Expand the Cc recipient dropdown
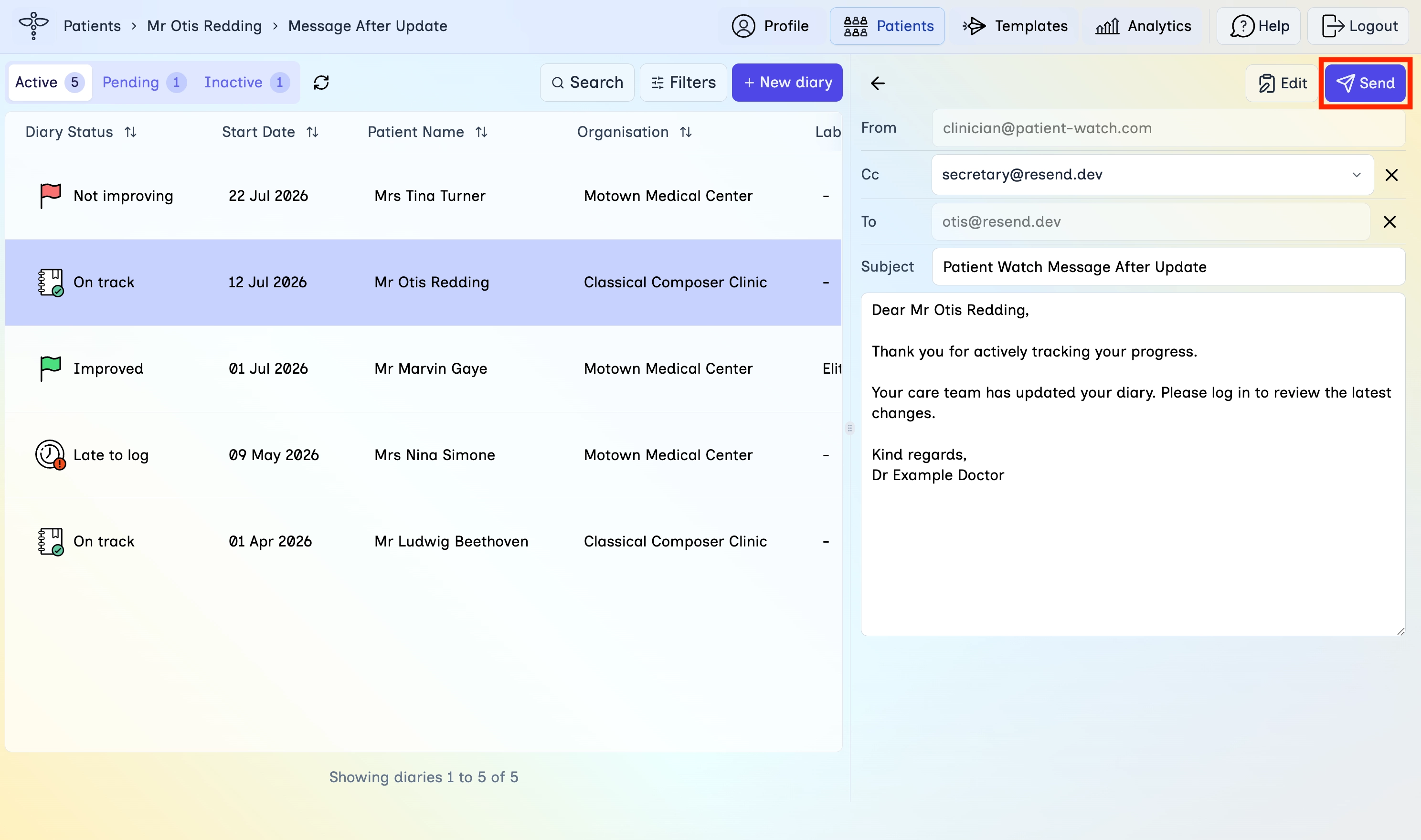Image resolution: width=1421 pixels, height=840 pixels. click(1357, 175)
